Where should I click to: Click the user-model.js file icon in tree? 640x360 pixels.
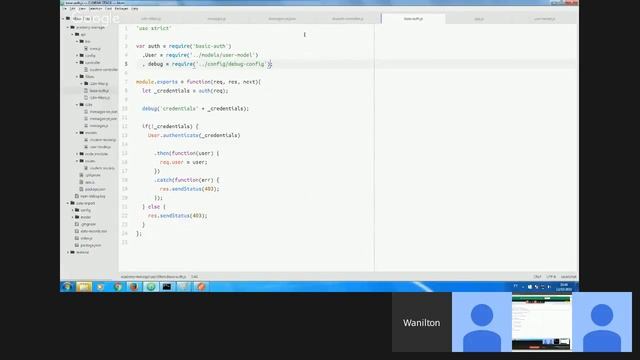86,147
